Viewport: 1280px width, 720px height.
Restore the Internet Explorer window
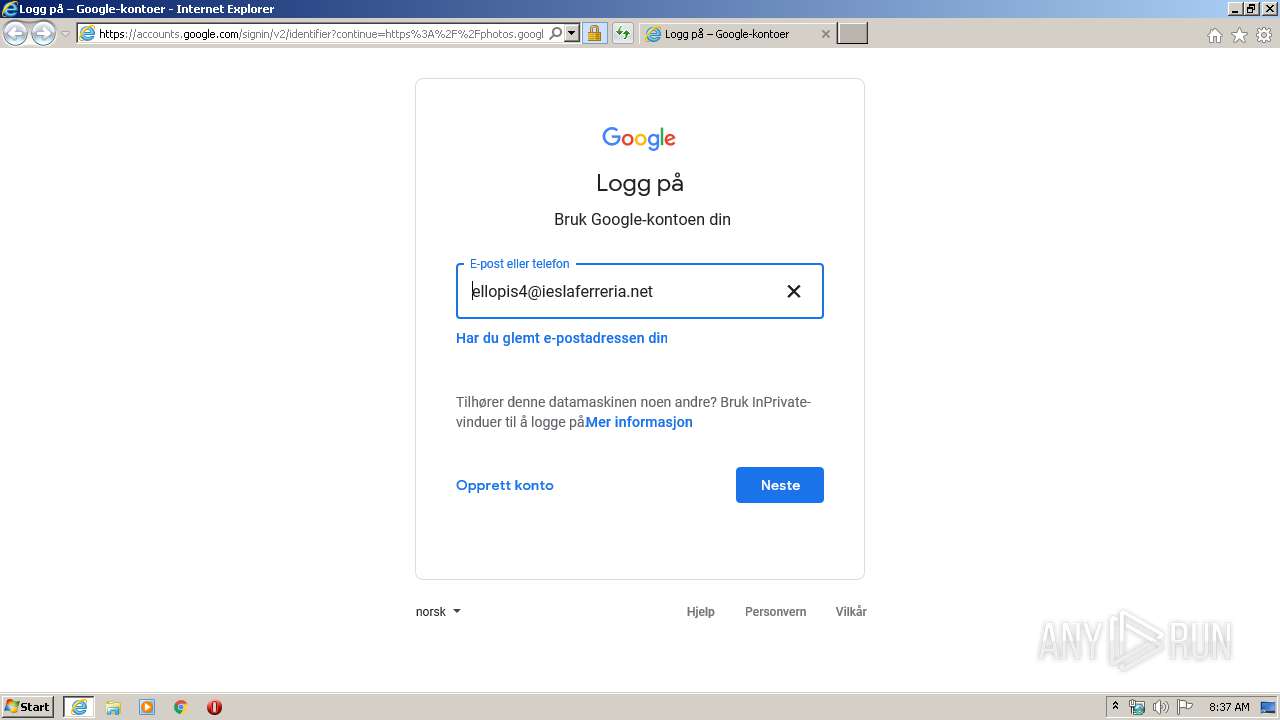[1251, 9]
